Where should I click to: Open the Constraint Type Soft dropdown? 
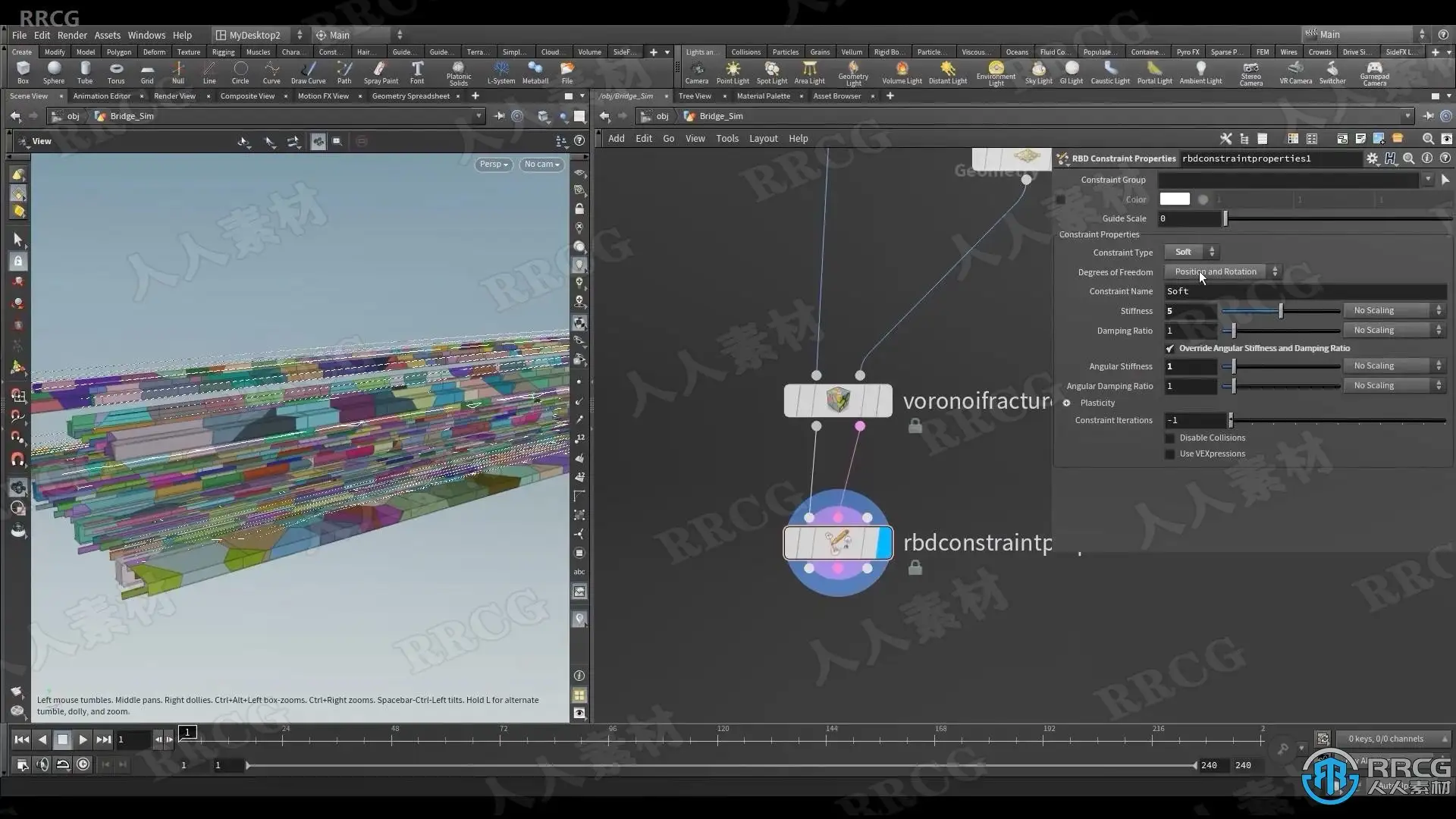point(1192,252)
